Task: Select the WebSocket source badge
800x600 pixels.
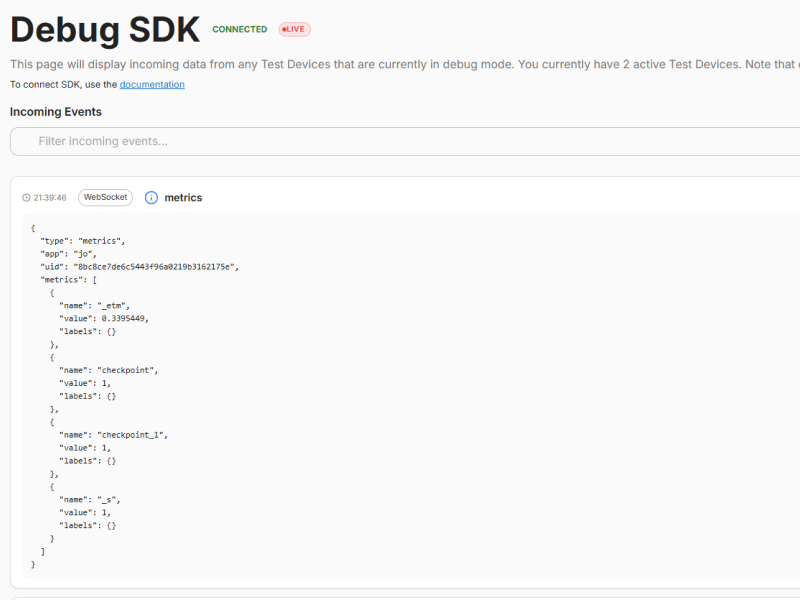Action: (x=105, y=197)
